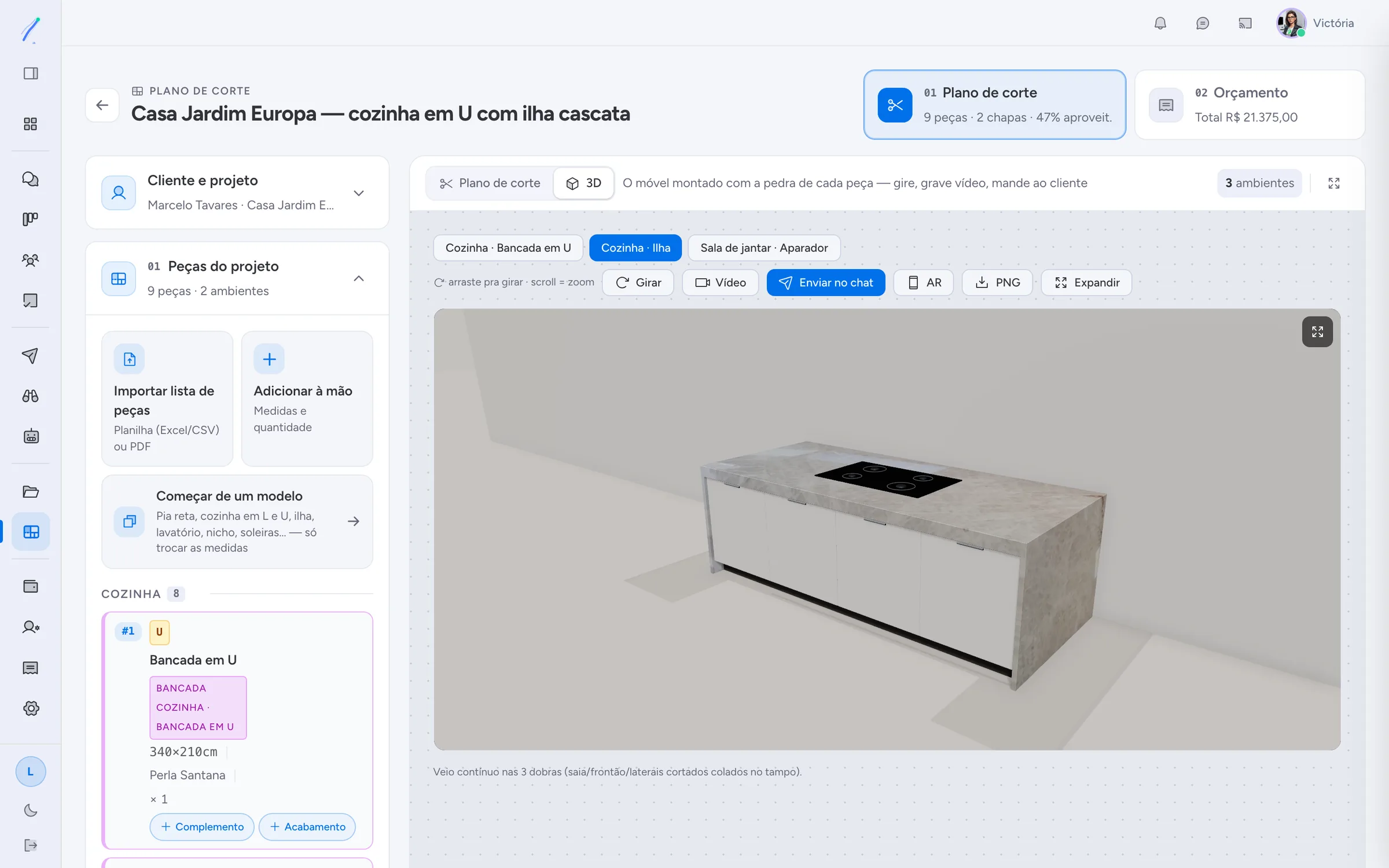
Task: Click the Expandir button
Action: (1086, 282)
